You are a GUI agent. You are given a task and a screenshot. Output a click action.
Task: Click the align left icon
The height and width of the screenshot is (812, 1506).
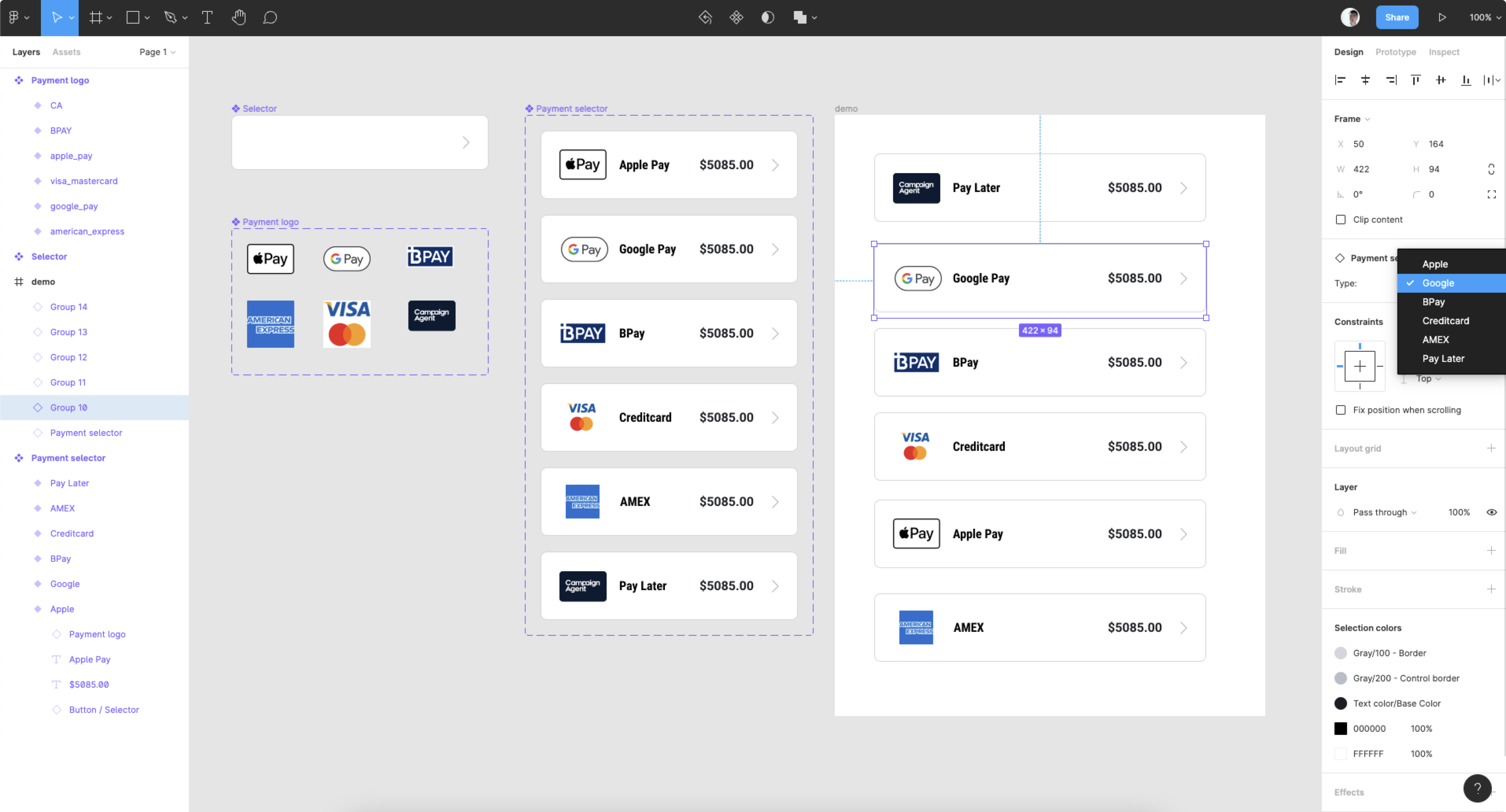pos(1340,80)
